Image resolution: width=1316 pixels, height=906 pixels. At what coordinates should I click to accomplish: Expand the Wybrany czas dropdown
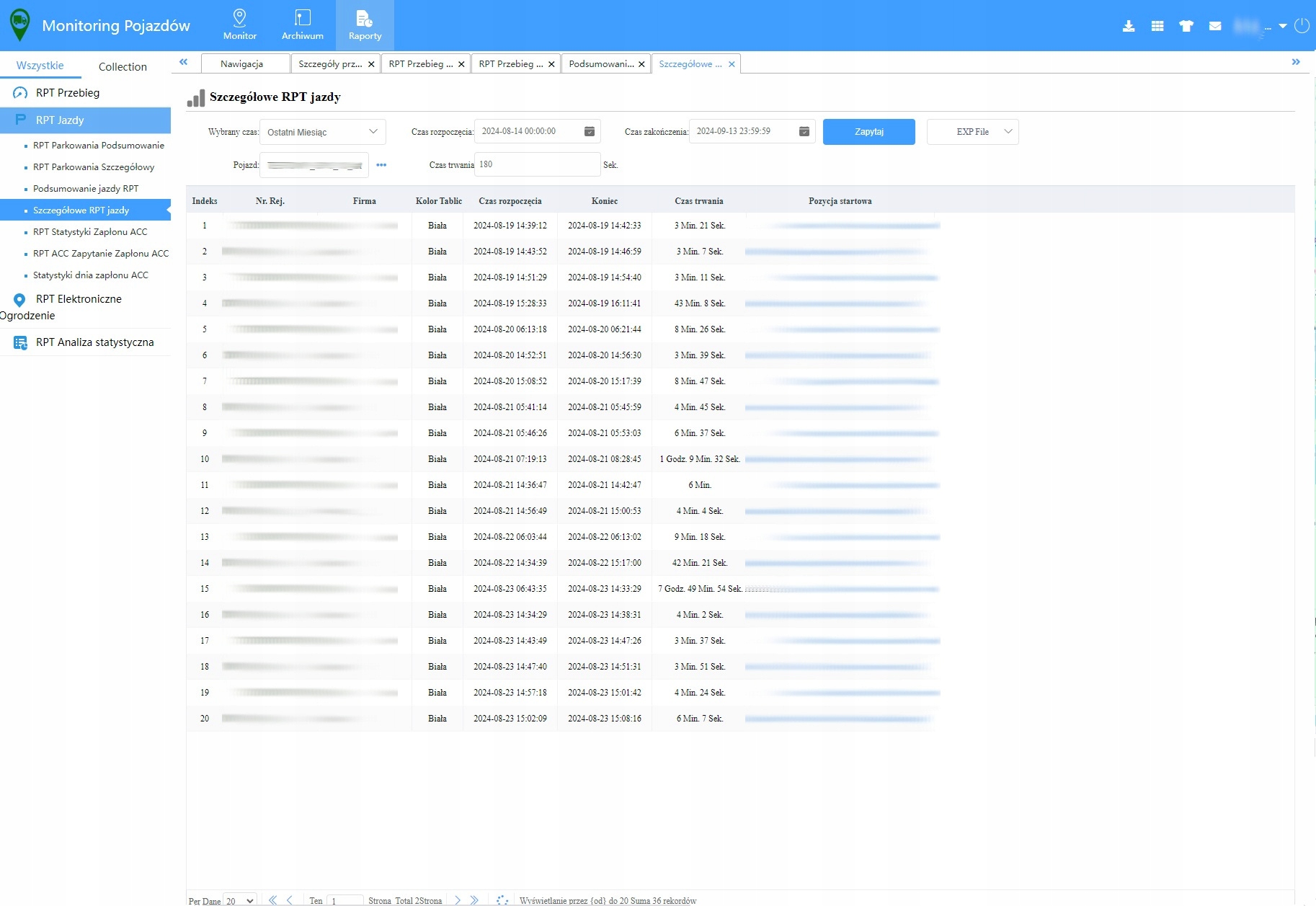pos(322,132)
